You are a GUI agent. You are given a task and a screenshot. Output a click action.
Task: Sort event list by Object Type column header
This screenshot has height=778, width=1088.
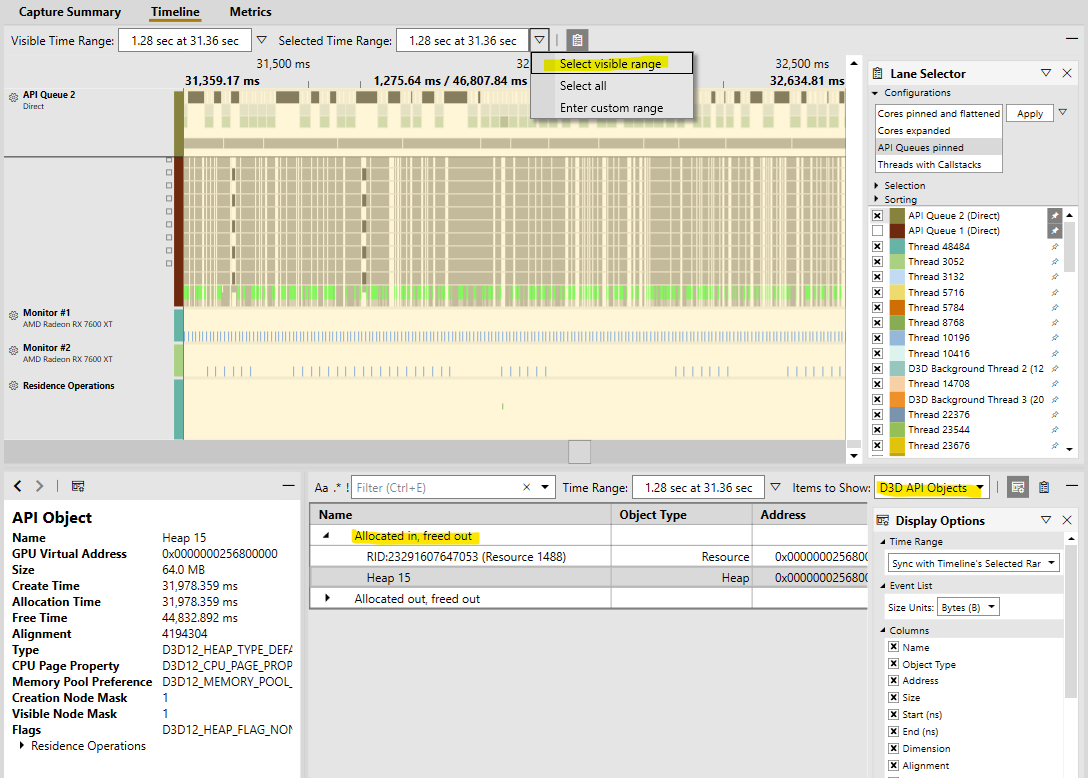click(x=681, y=514)
